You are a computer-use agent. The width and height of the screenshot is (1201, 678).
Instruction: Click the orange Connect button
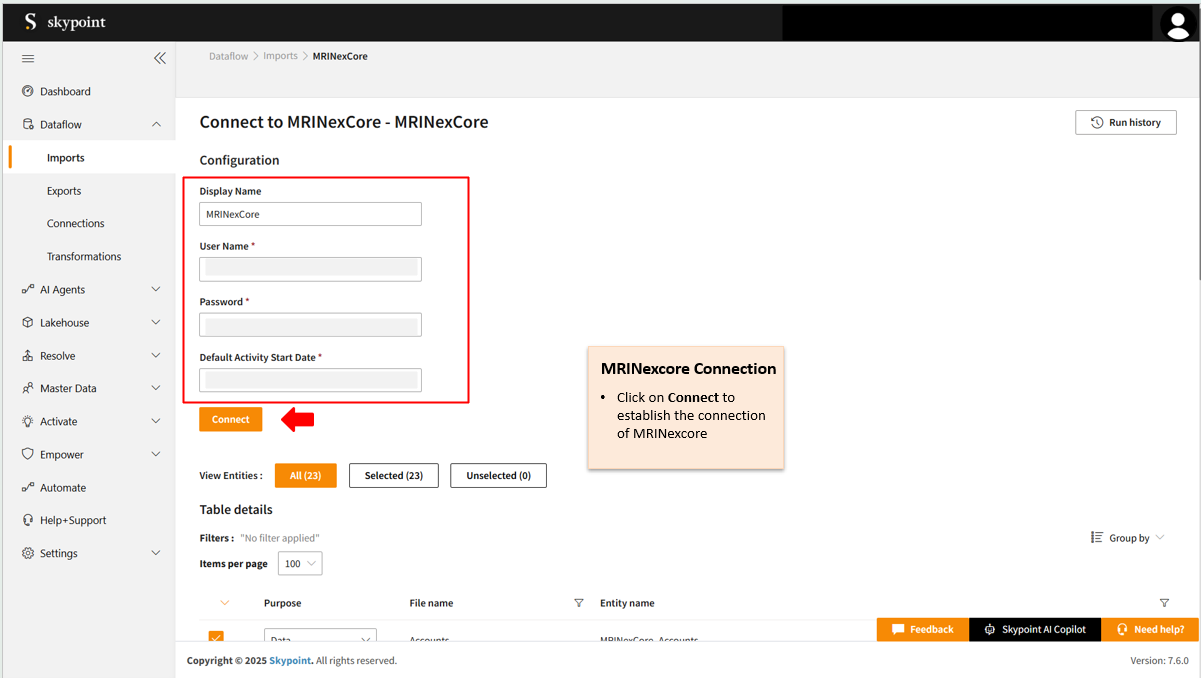click(231, 420)
